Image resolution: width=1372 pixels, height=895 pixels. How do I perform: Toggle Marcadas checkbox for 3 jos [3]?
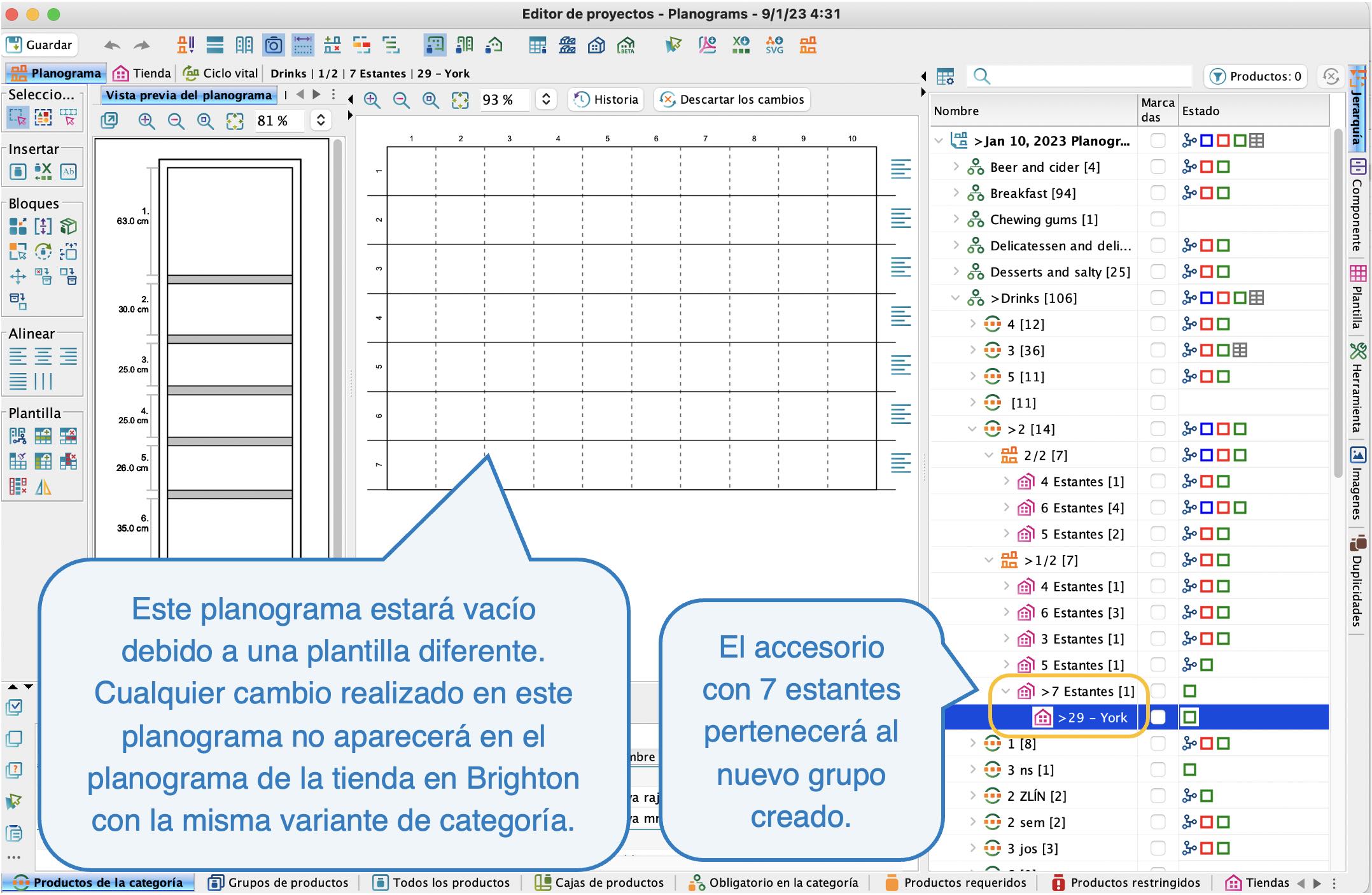1158,849
